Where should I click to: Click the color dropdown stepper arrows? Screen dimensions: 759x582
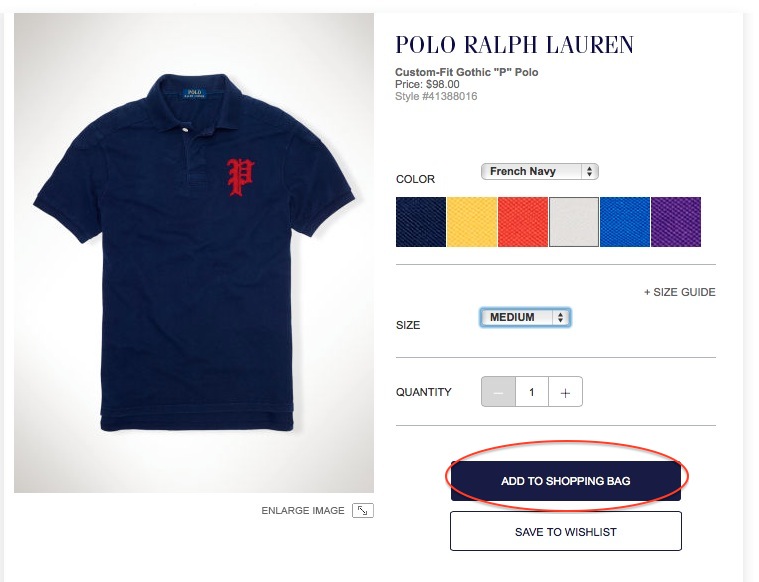click(x=589, y=171)
